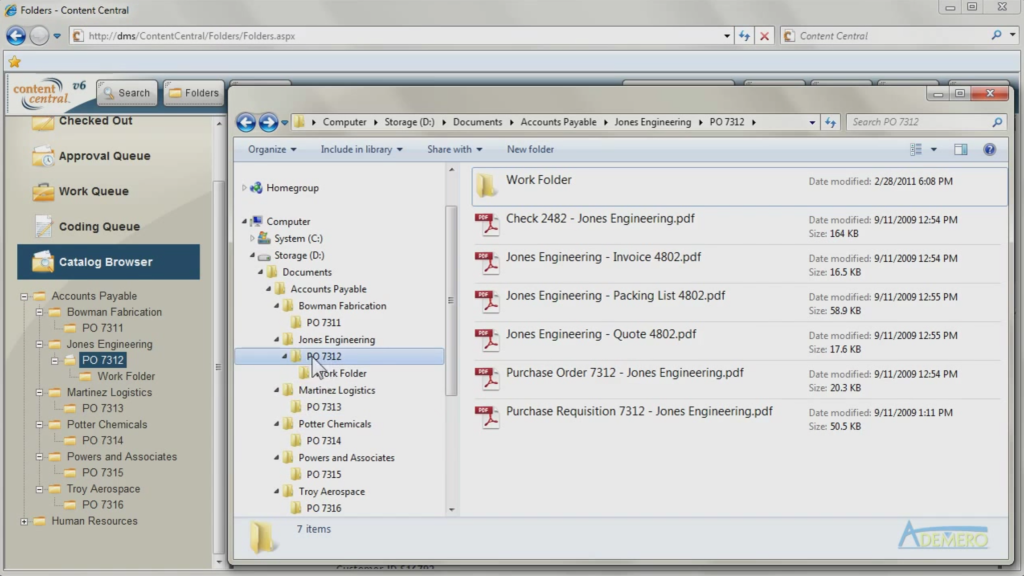Add page to browser favorites star
The image size is (1024, 576).
[x=14, y=61]
